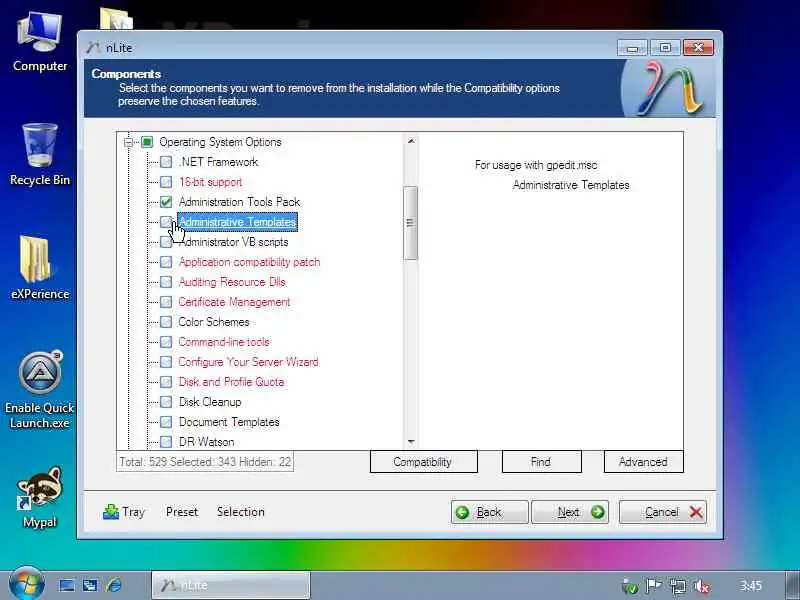
Task: Click the green shield tray icon
Action: pyautogui.click(x=630, y=587)
